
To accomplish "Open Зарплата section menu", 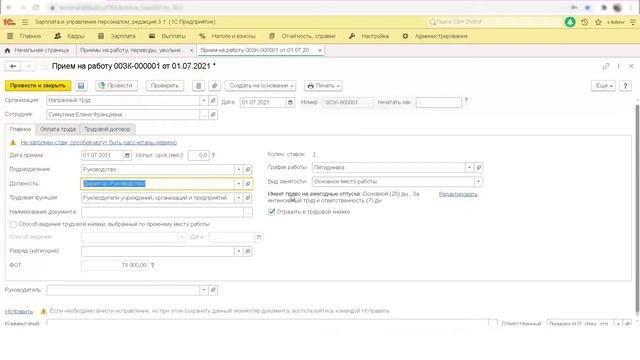I will point(117,36).
